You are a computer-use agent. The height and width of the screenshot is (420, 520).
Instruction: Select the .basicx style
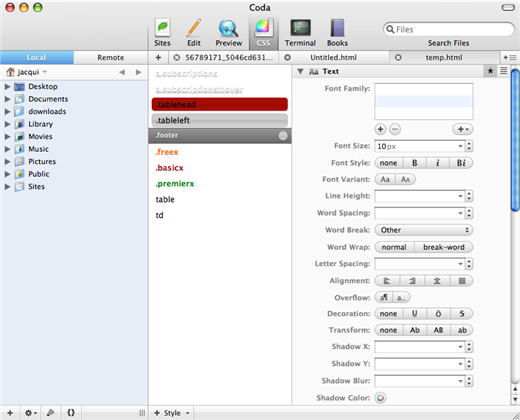click(169, 168)
